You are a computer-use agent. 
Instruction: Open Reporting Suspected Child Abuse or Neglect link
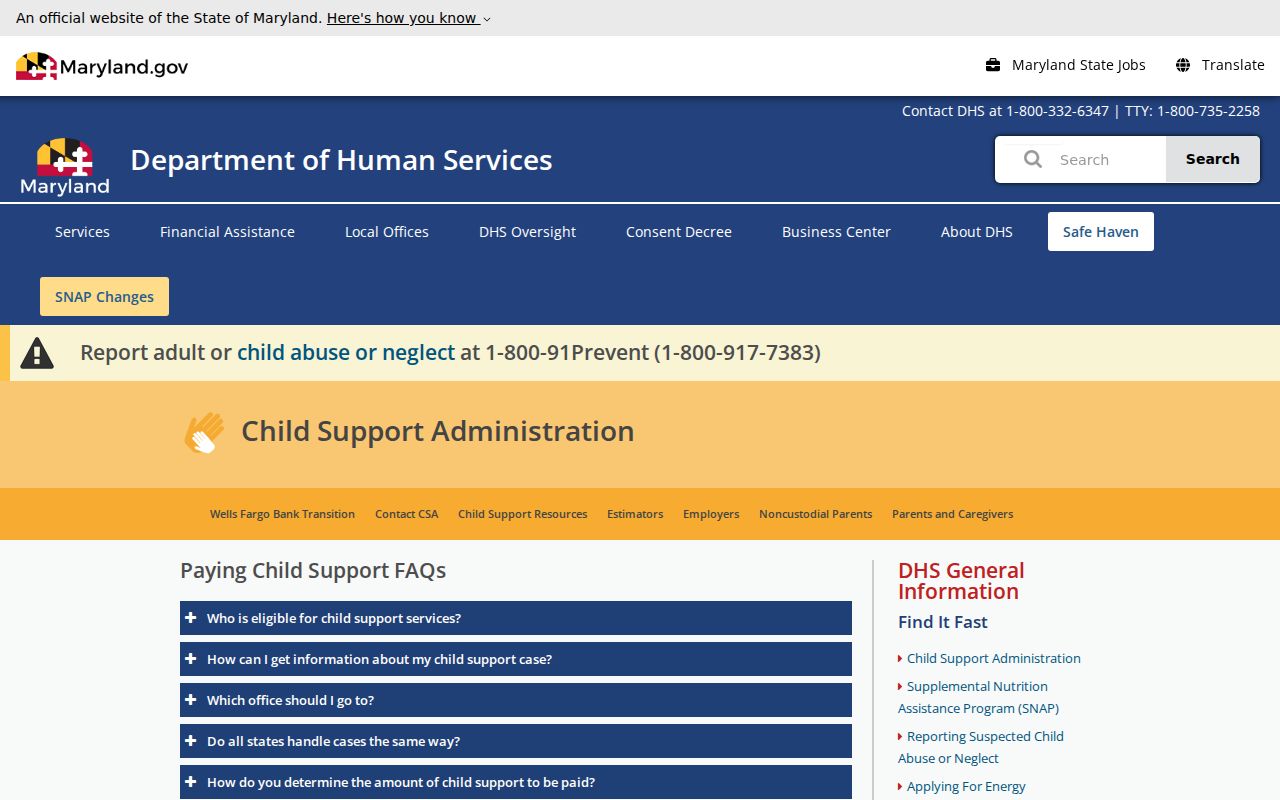click(981, 747)
